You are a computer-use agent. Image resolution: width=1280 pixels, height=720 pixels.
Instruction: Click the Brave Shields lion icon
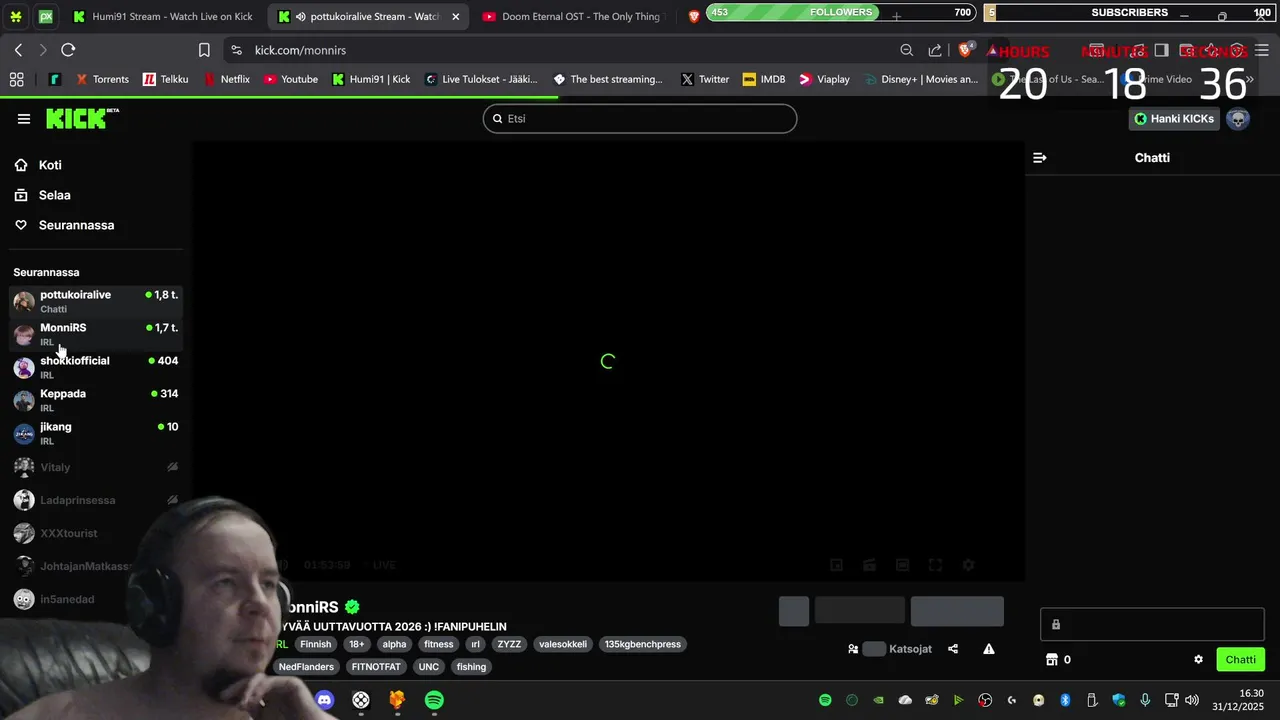click(x=965, y=49)
